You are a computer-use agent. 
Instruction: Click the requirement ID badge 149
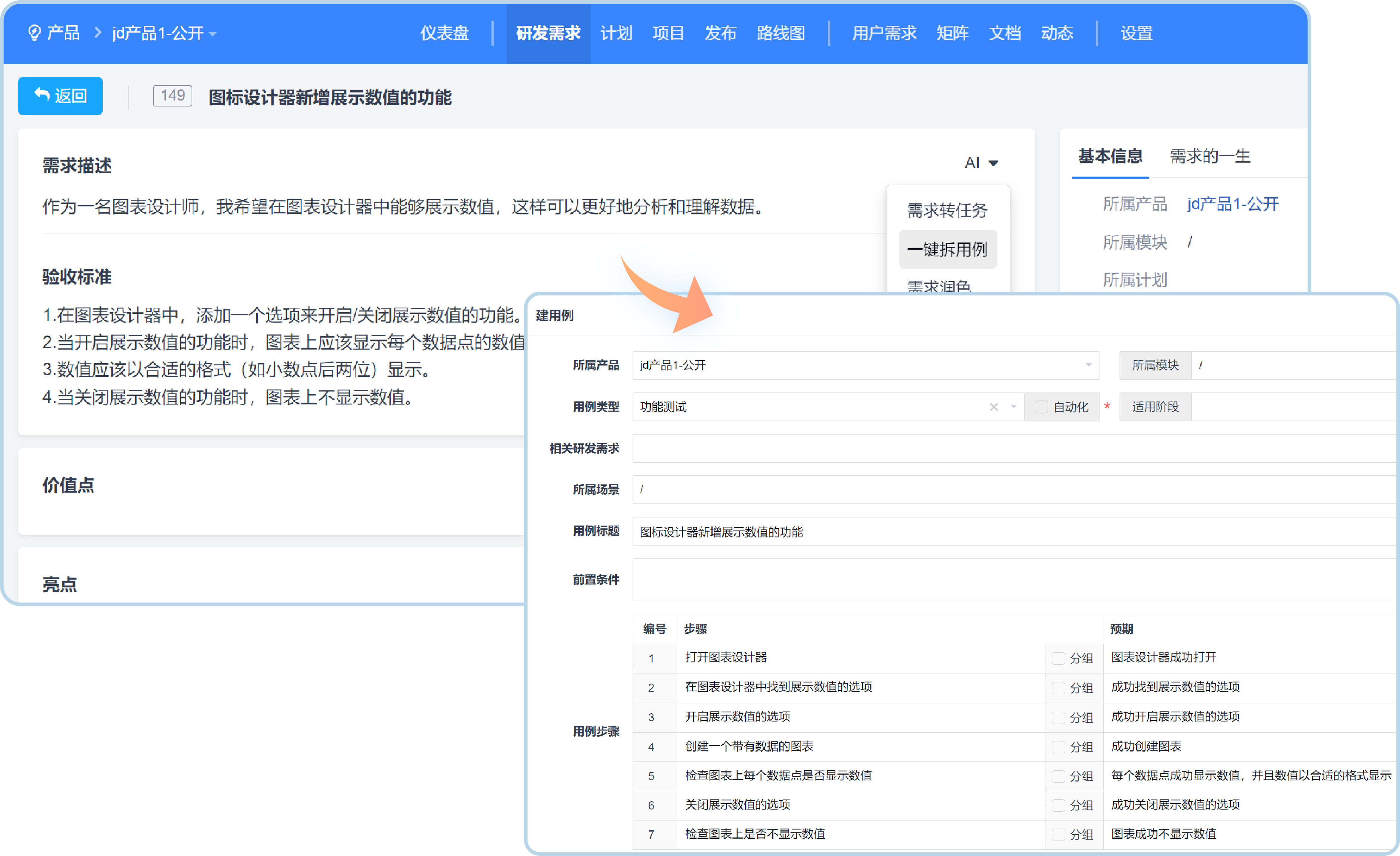(172, 95)
